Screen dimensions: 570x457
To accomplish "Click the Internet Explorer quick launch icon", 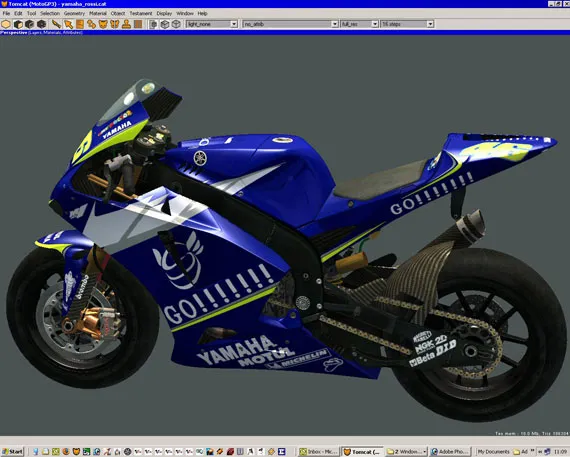I will click(97, 452).
